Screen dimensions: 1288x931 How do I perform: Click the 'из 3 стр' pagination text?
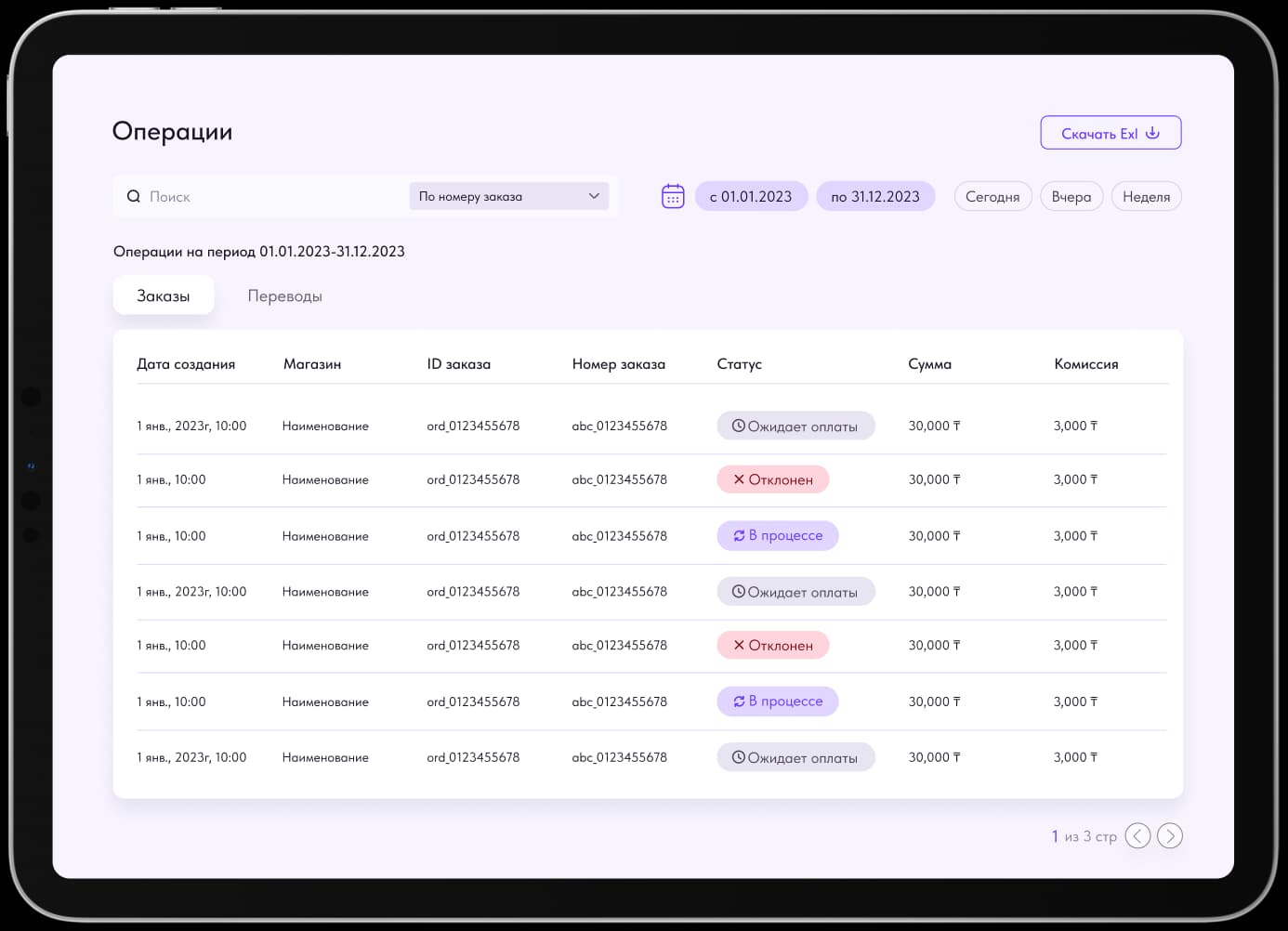click(x=1091, y=836)
